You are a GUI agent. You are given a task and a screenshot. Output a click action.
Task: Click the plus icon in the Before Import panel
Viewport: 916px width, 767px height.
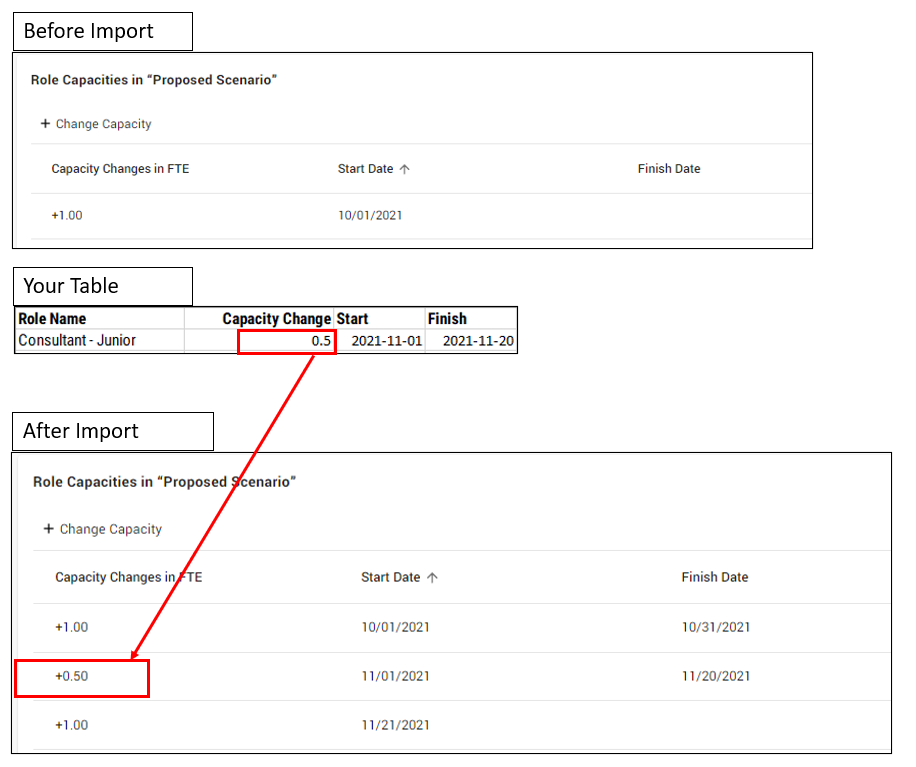[45, 124]
